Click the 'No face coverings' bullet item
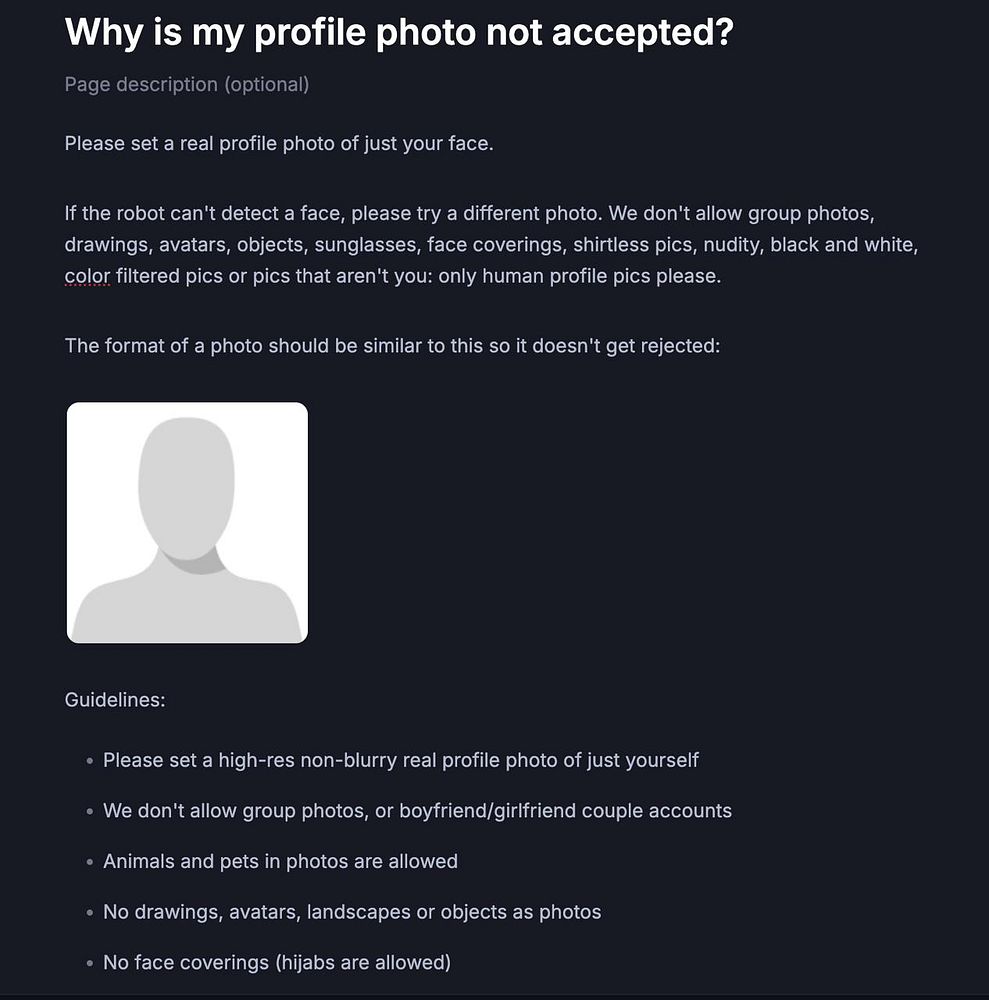This screenshot has height=1000, width=989. (x=277, y=962)
